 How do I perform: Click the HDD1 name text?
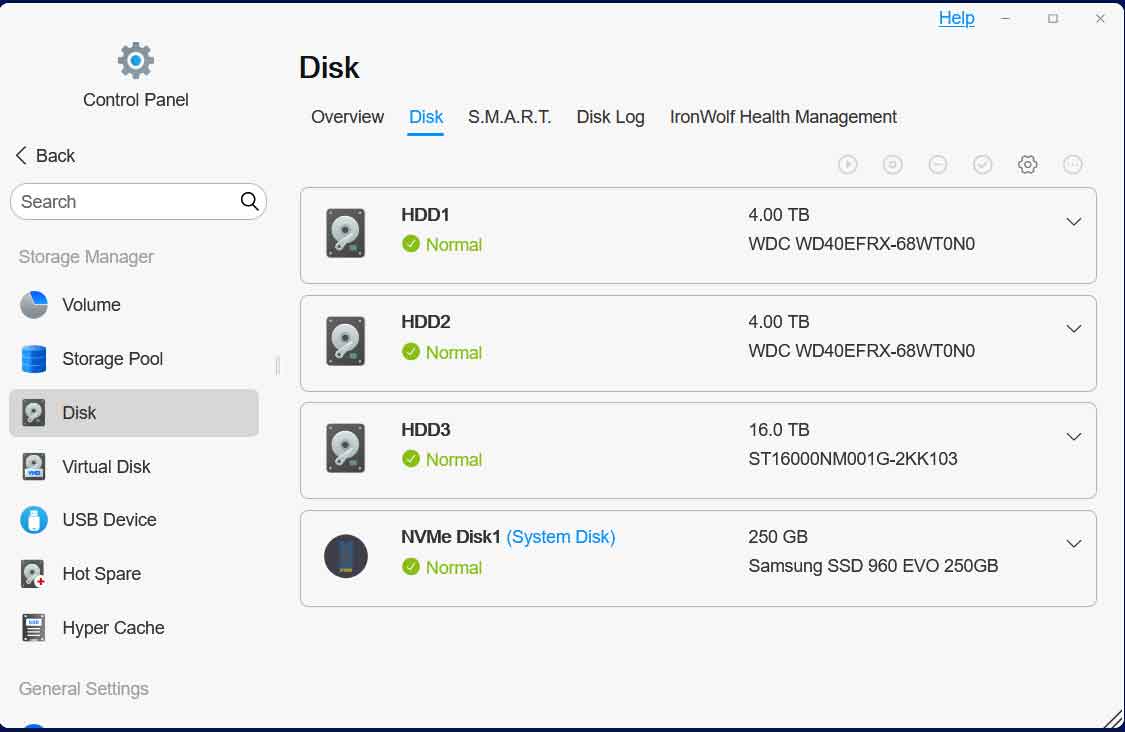425,215
